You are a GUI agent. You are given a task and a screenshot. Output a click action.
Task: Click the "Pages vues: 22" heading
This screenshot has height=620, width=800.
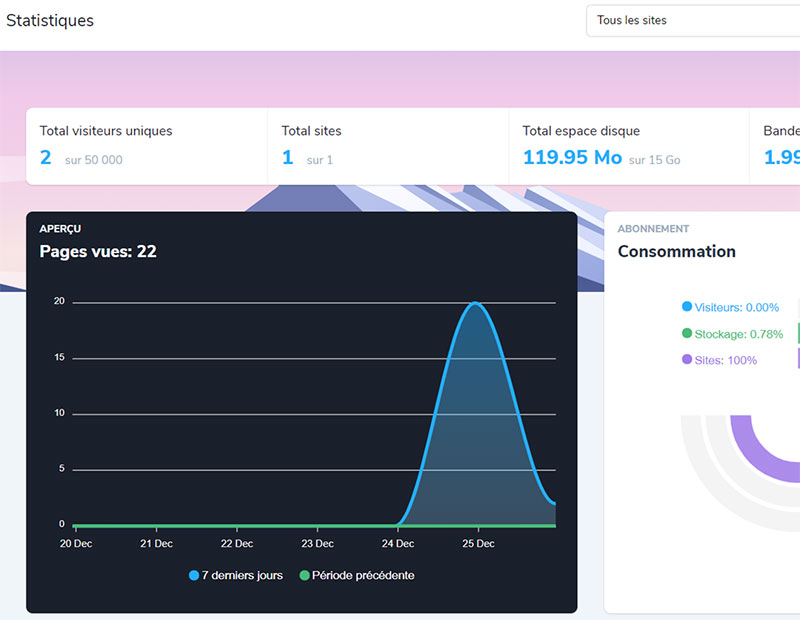(98, 252)
